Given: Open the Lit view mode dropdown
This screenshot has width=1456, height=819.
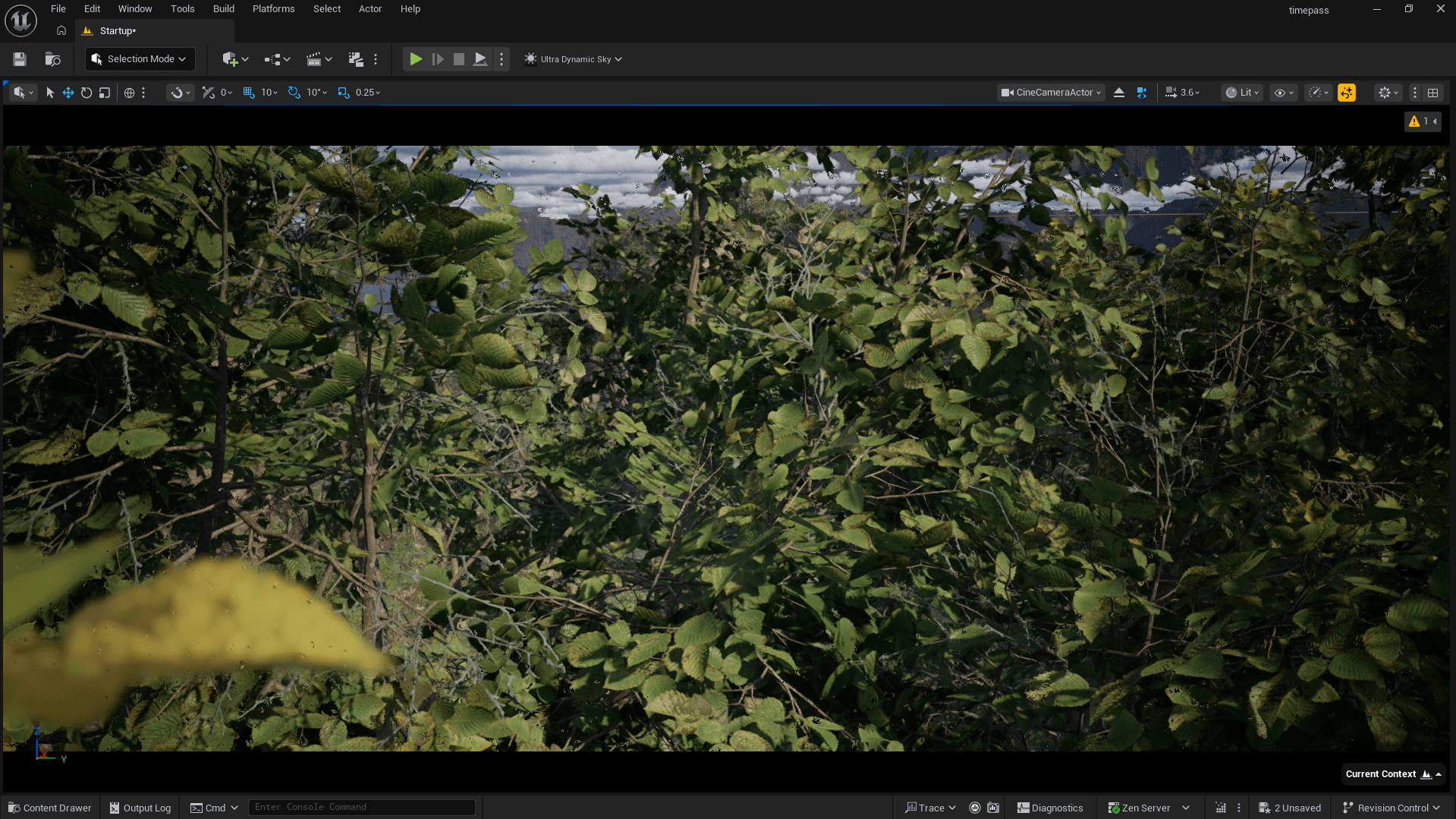Looking at the screenshot, I should (1243, 93).
